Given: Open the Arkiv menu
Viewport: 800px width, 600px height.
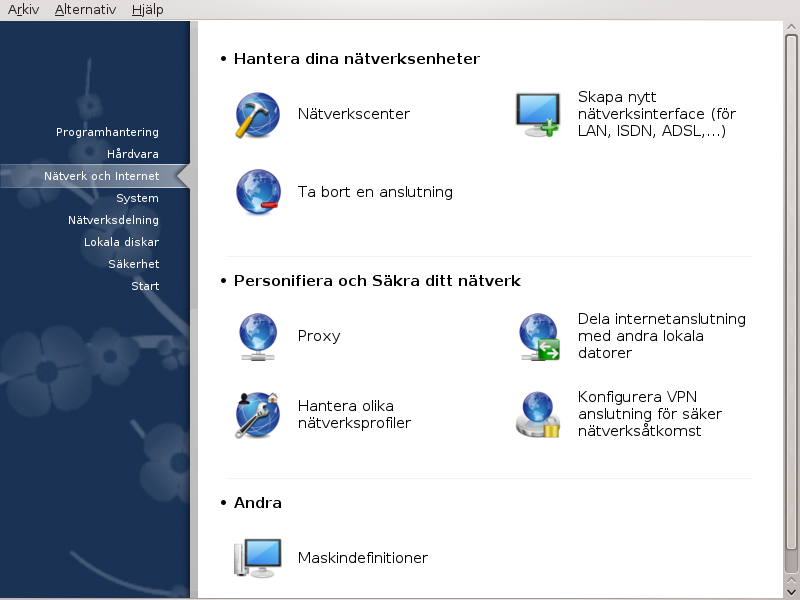Looking at the screenshot, I should coord(23,9).
